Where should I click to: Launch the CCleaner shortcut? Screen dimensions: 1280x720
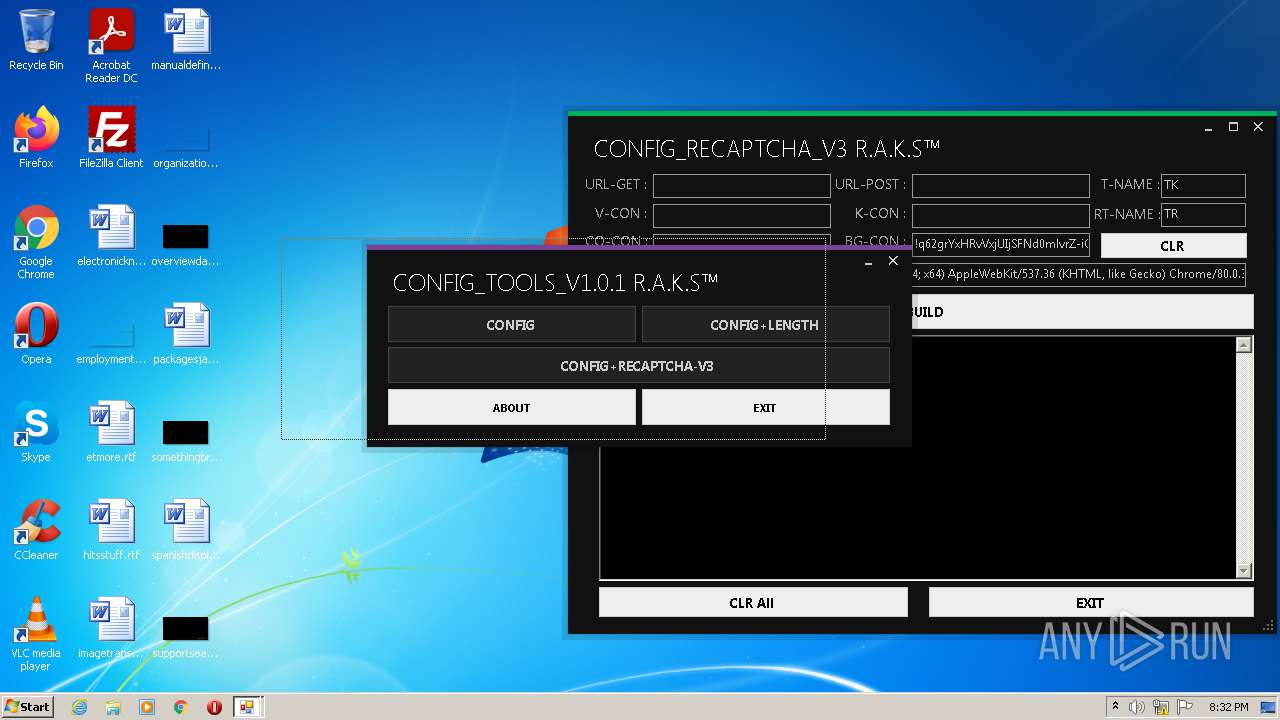[x=36, y=531]
